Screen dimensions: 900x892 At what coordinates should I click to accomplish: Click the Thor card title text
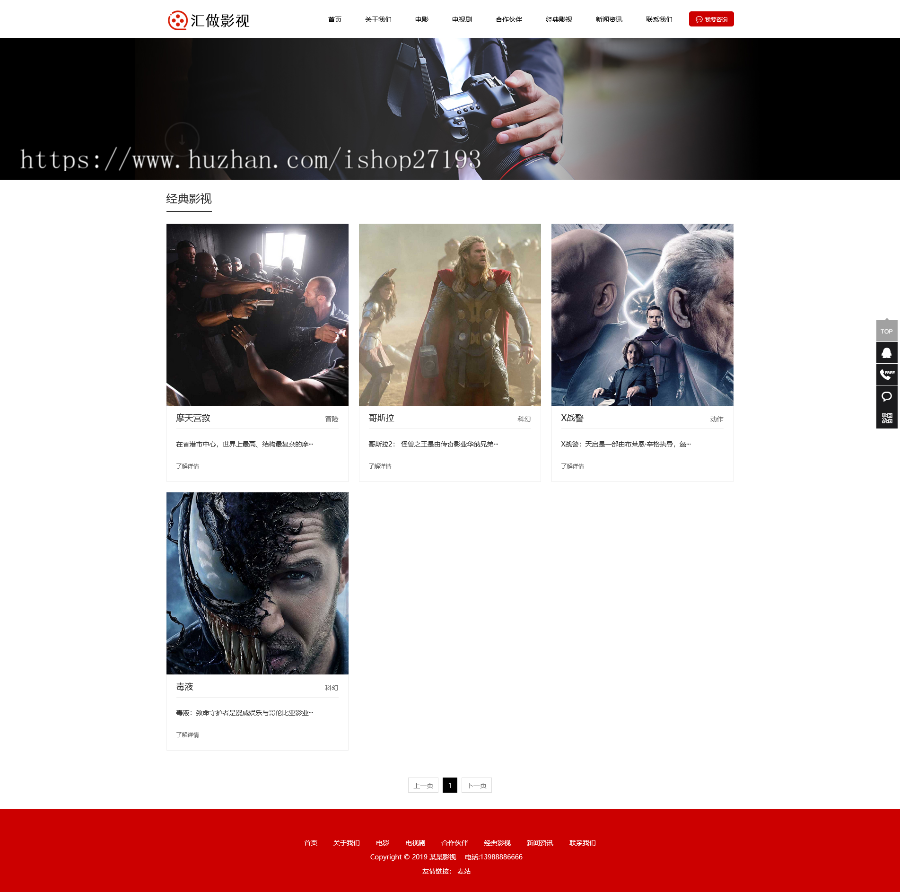(x=381, y=418)
